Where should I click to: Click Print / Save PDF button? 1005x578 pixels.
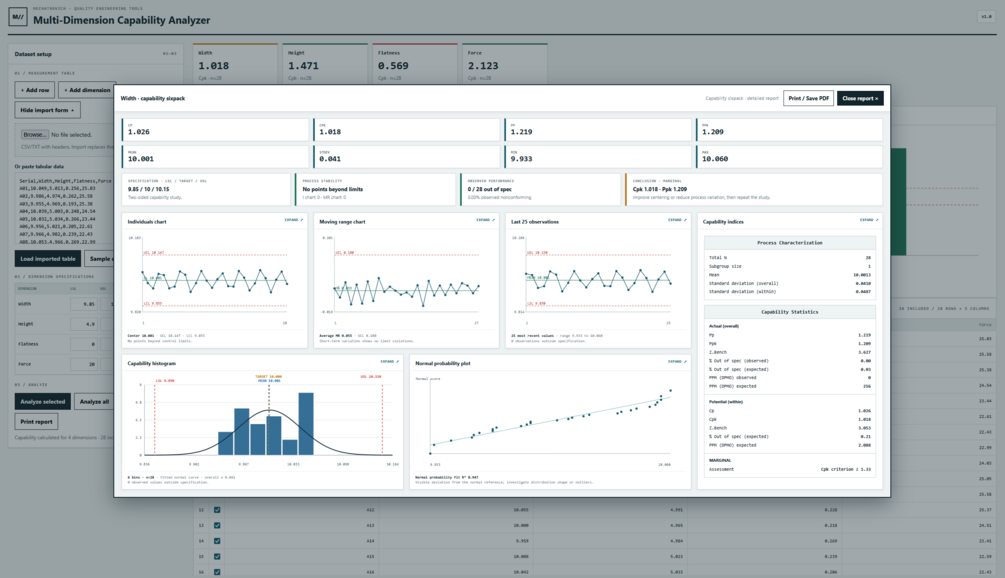click(808, 98)
